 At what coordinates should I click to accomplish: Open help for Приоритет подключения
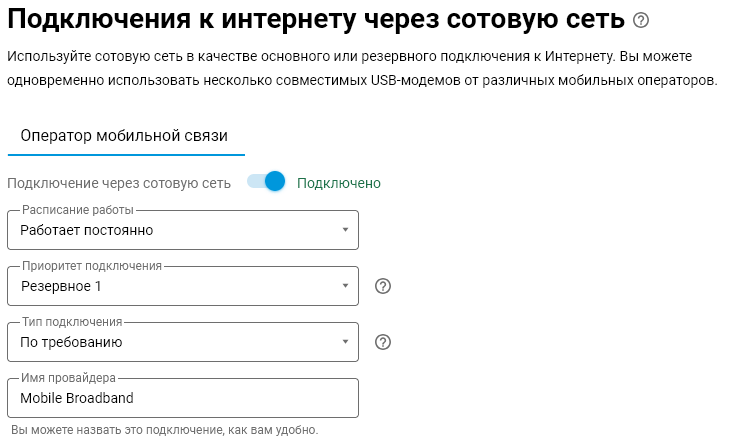(382, 286)
